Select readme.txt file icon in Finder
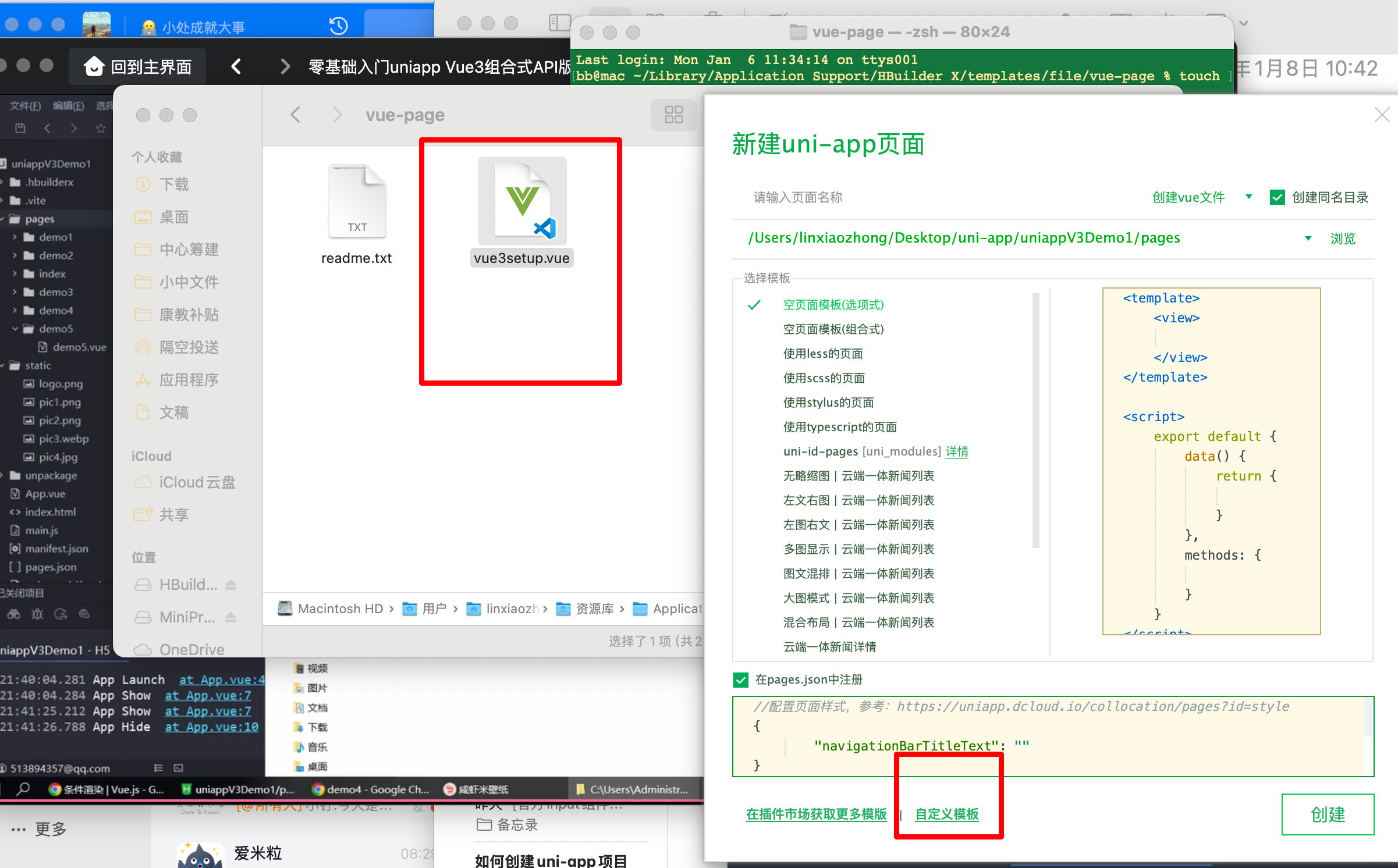The height and width of the screenshot is (868, 1398). point(357,201)
